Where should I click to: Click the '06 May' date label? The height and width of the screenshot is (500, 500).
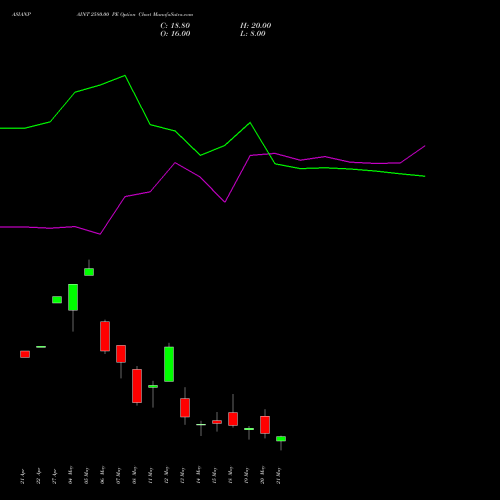pyautogui.click(x=102, y=475)
